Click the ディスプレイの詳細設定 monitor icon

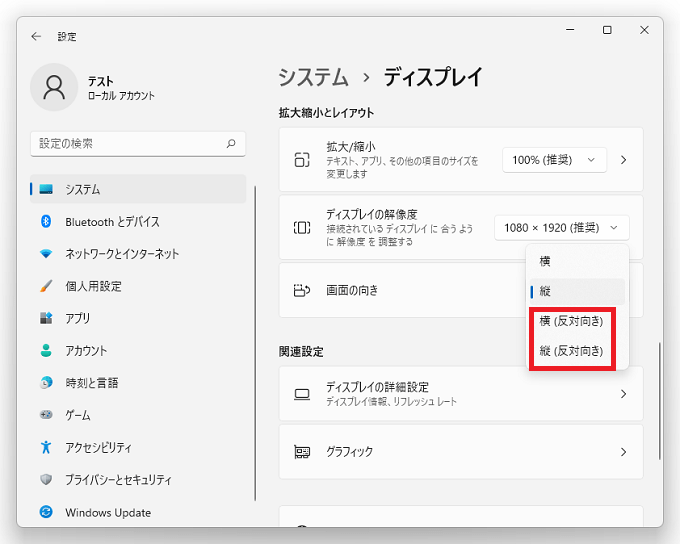pos(302,394)
